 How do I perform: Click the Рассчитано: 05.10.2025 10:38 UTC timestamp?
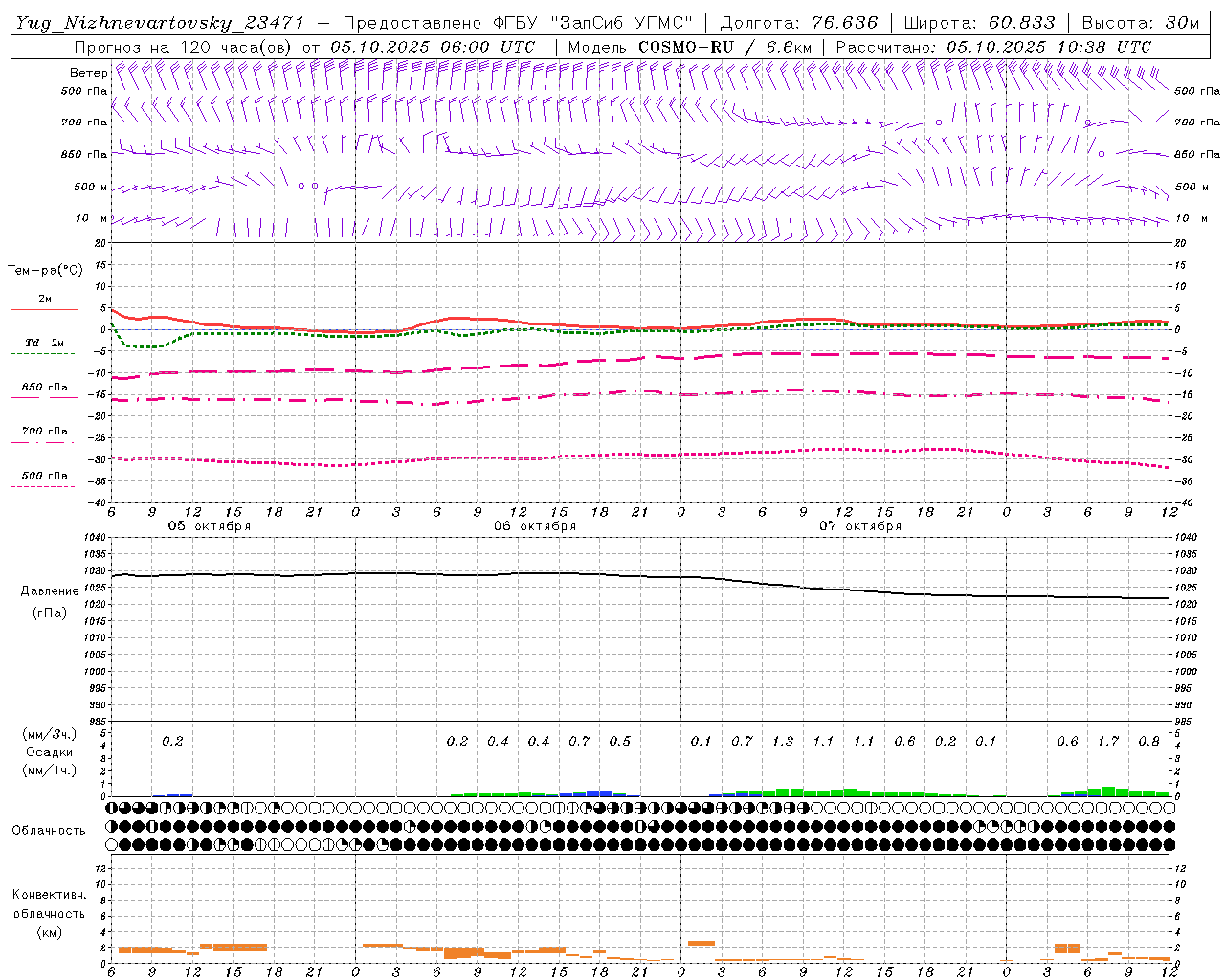[993, 47]
